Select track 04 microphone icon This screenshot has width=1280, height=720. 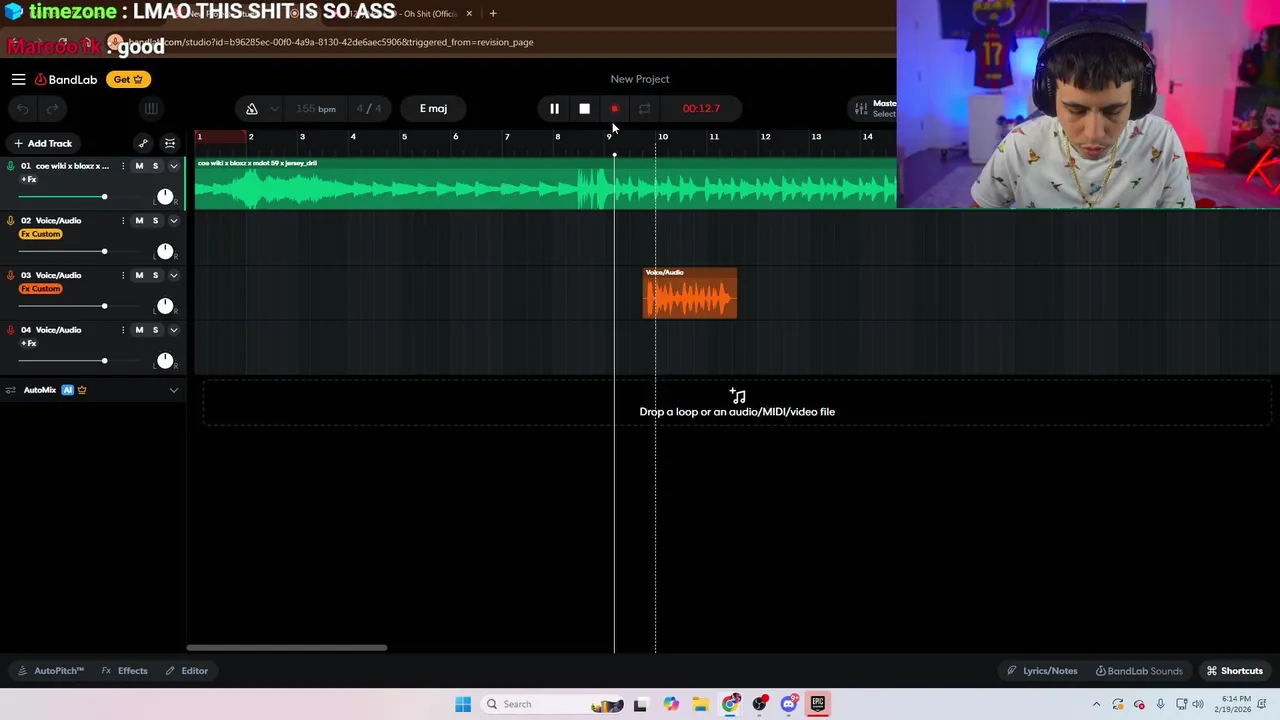coord(10,330)
